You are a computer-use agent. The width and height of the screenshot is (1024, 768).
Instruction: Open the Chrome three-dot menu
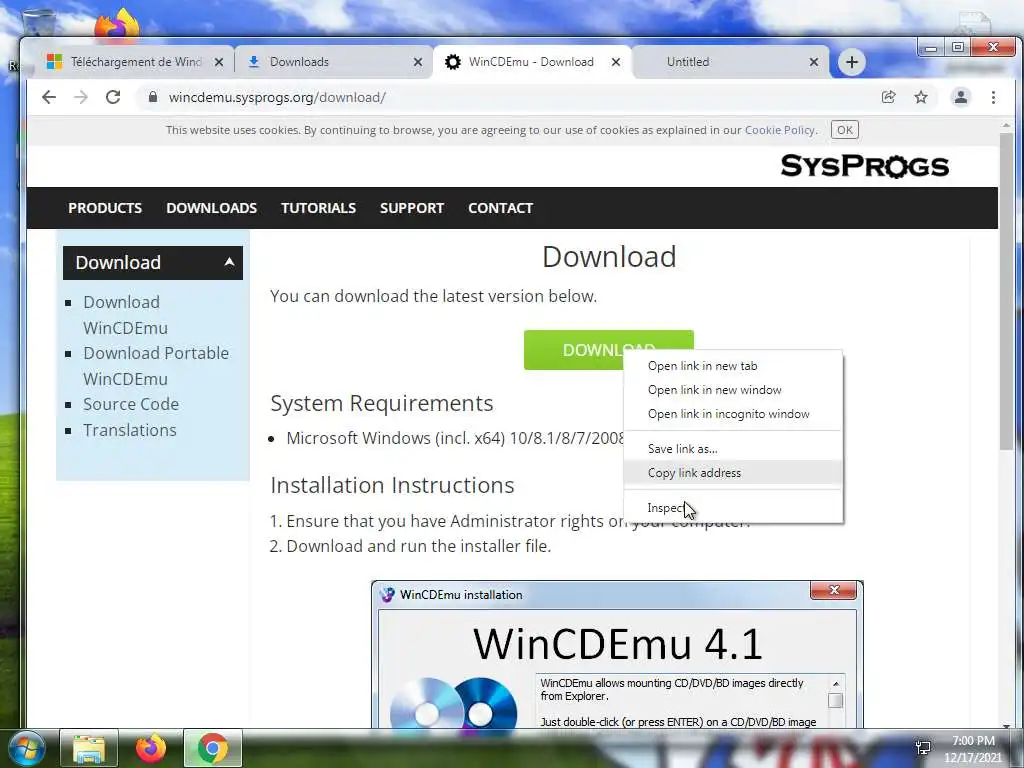[x=993, y=97]
